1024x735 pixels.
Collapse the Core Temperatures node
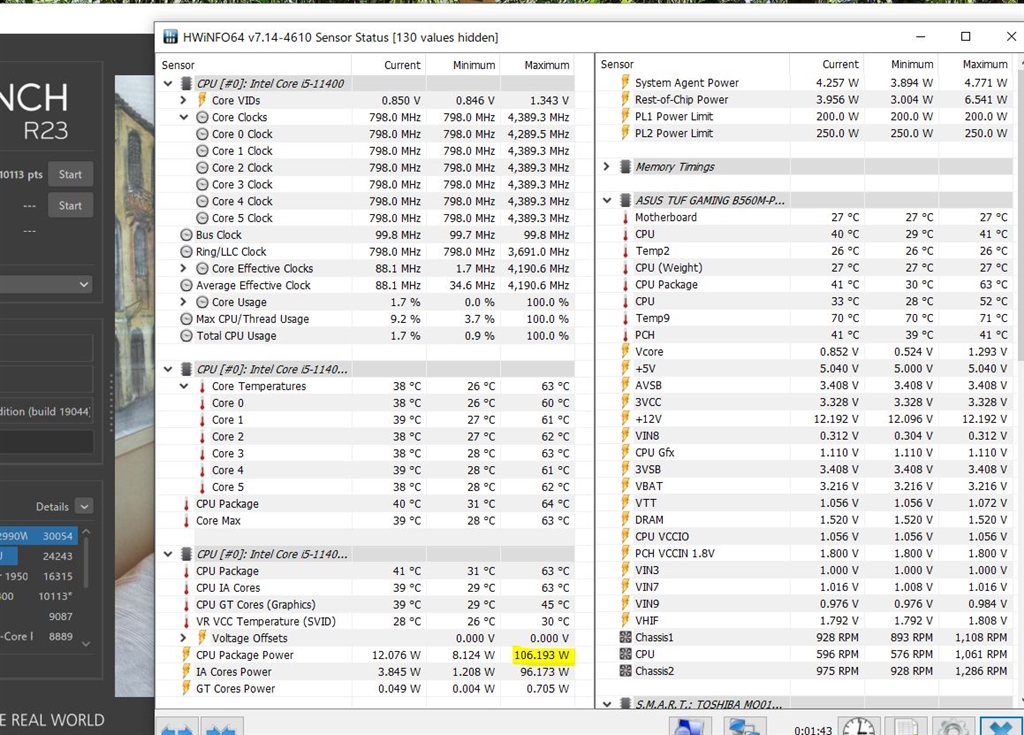pos(184,386)
